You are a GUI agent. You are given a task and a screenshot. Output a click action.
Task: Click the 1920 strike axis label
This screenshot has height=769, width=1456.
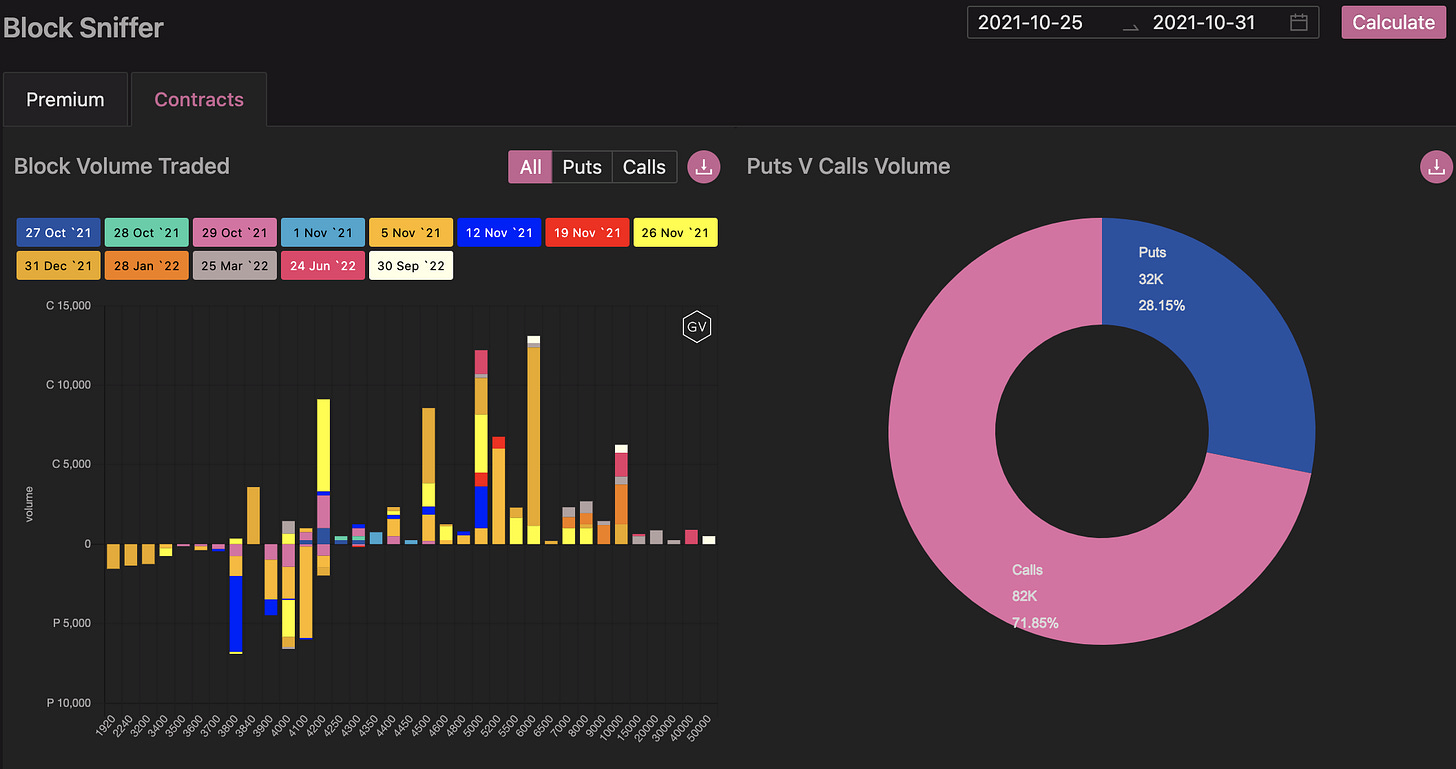click(108, 728)
